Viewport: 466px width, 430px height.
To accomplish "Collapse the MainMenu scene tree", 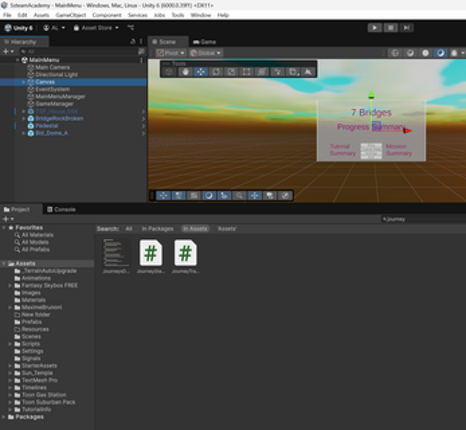I will click(x=17, y=60).
